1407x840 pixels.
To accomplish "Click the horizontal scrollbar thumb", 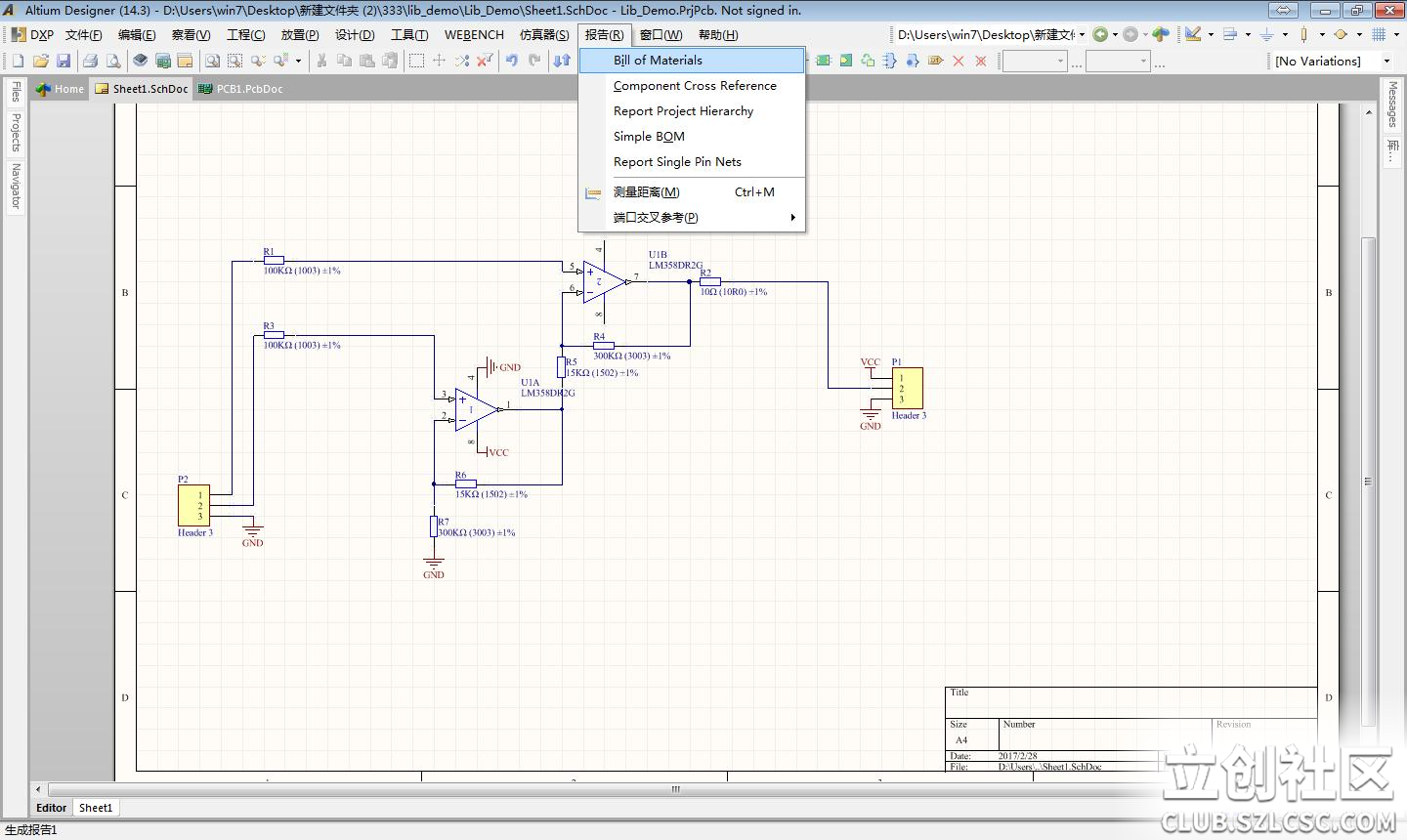I will point(674,789).
